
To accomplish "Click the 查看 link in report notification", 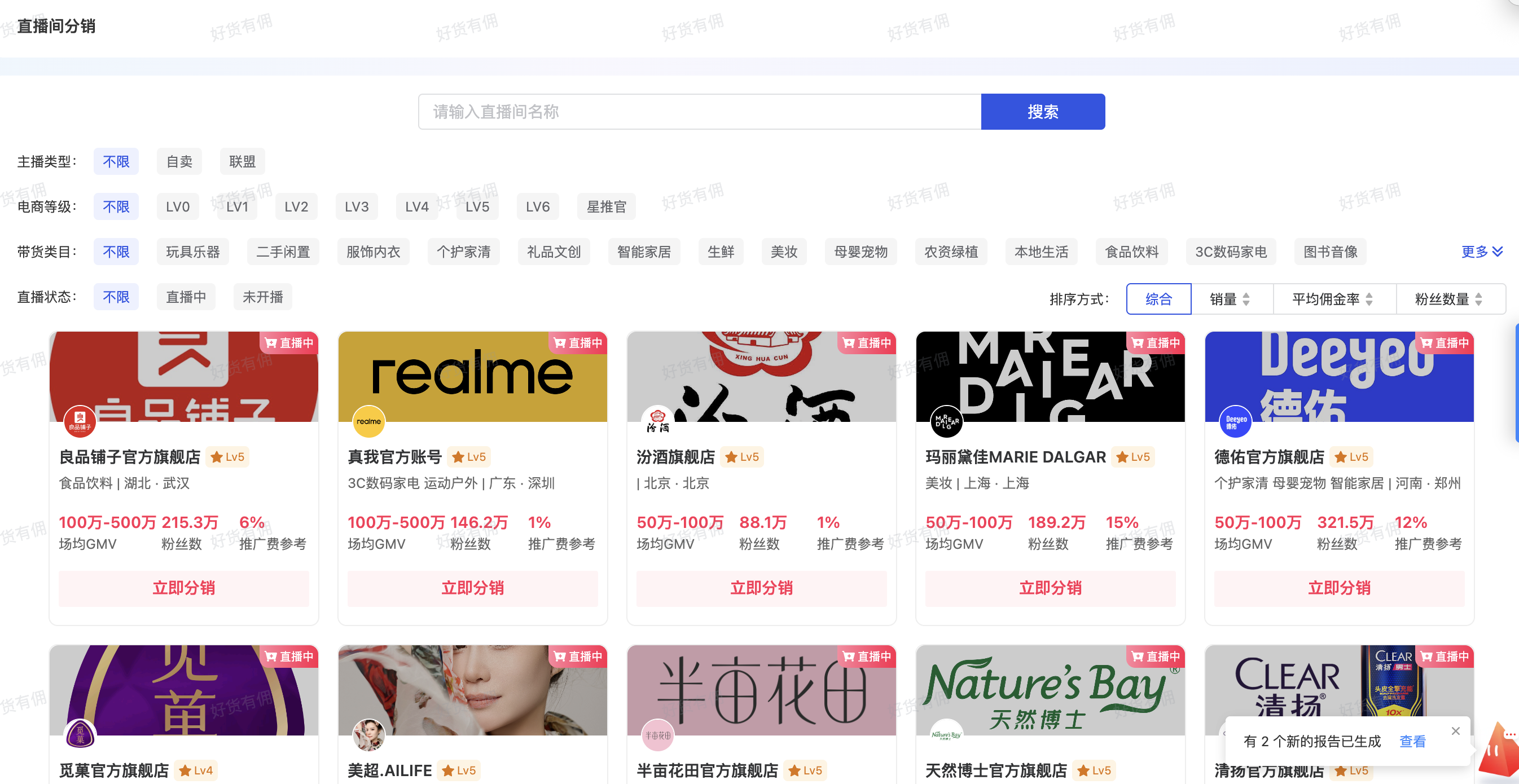I will [x=1412, y=741].
